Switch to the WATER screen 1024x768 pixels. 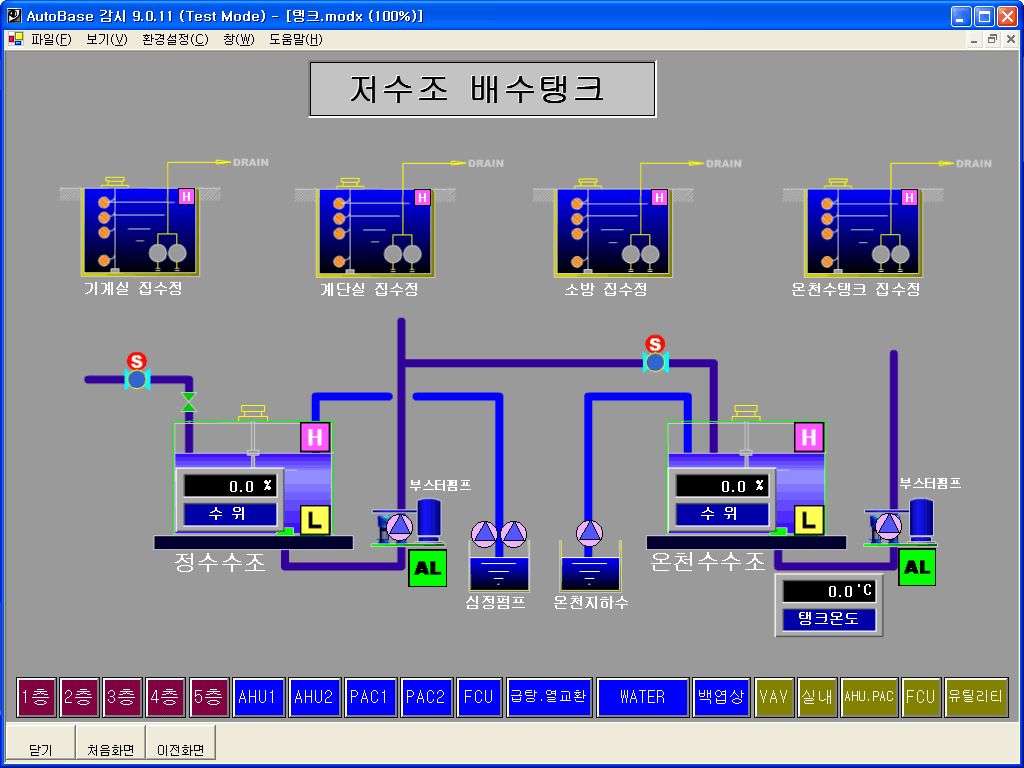(x=642, y=697)
